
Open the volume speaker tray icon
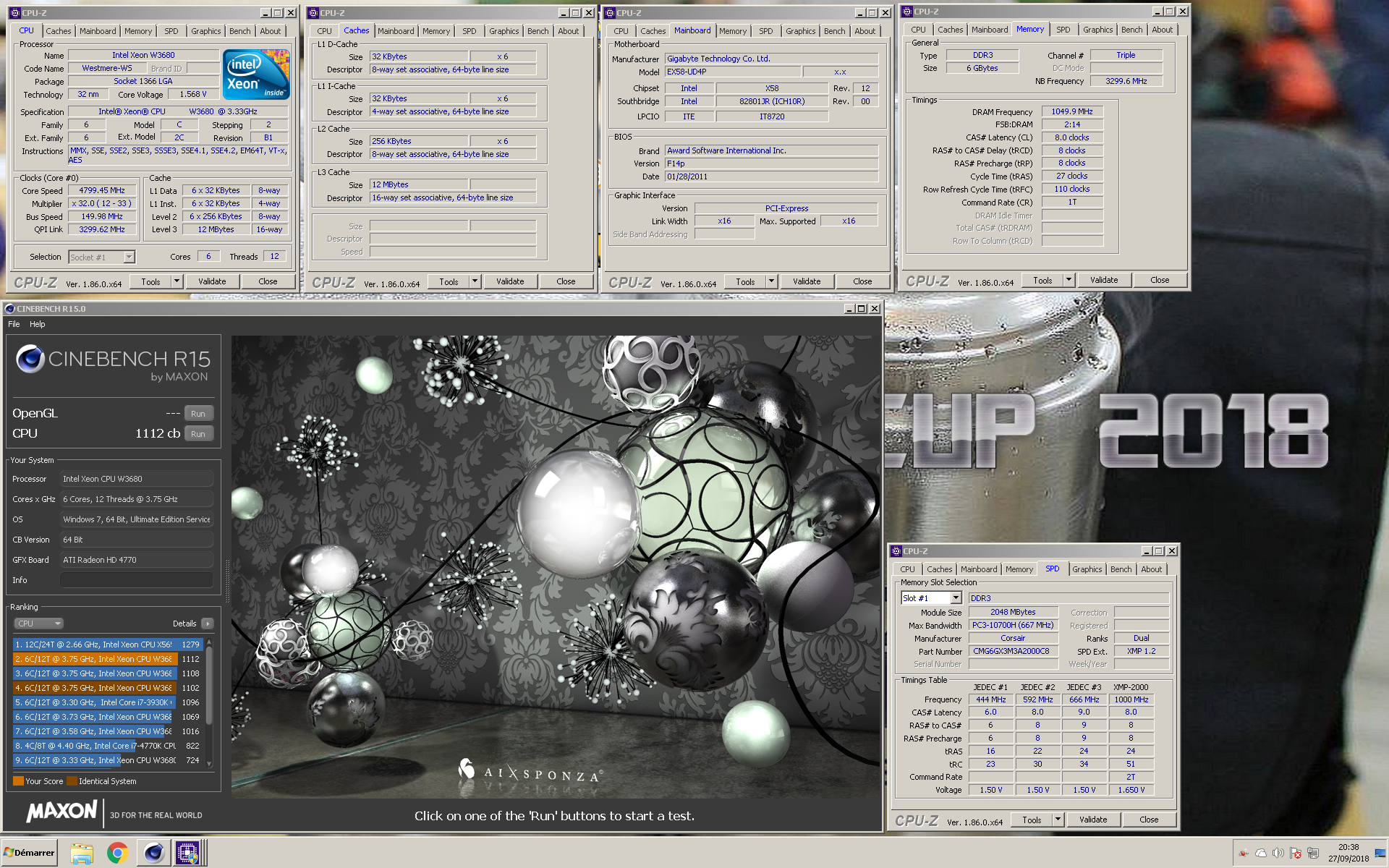point(1278,854)
